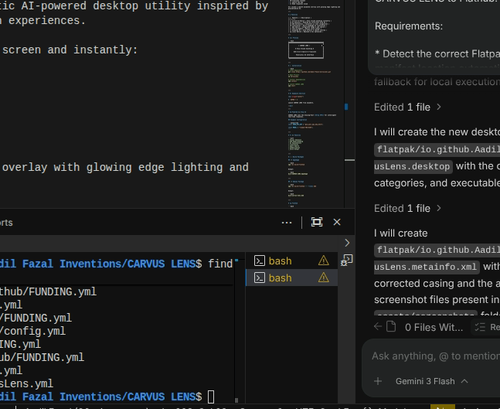Close the bottom terminal panel
The width and height of the screenshot is (500, 409).
[337, 222]
